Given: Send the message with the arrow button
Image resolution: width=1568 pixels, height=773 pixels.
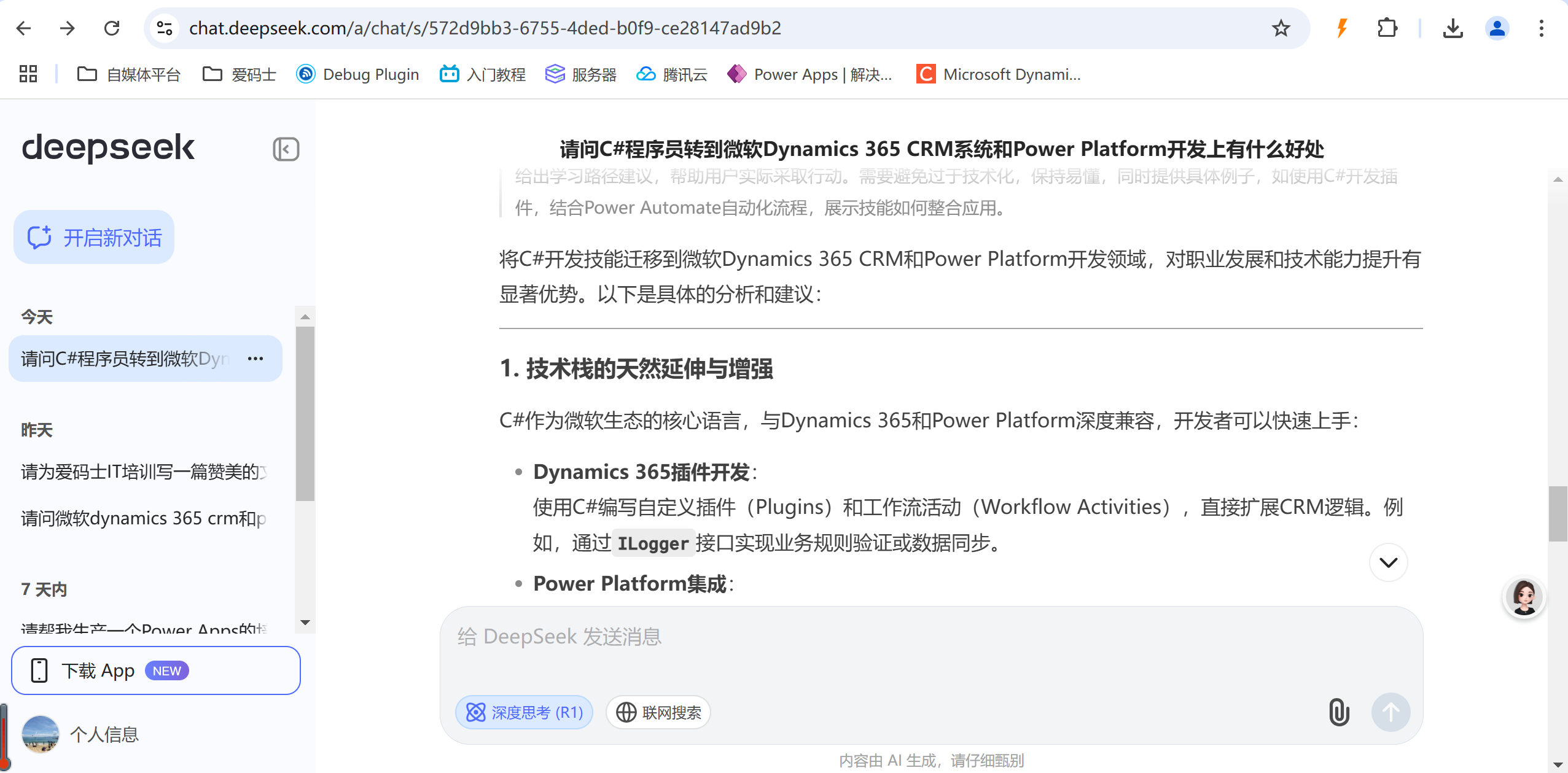Looking at the screenshot, I should click(x=1391, y=712).
